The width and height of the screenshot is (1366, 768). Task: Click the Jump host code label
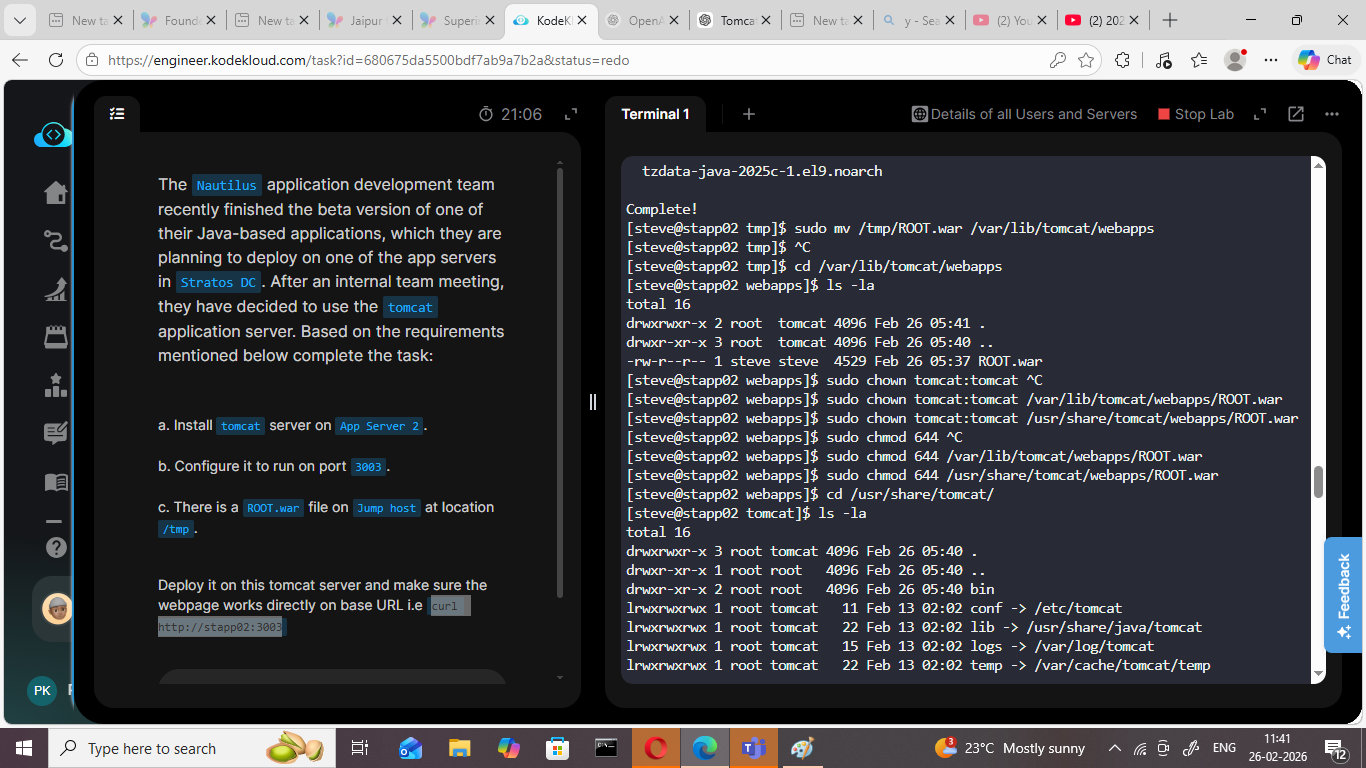387,508
